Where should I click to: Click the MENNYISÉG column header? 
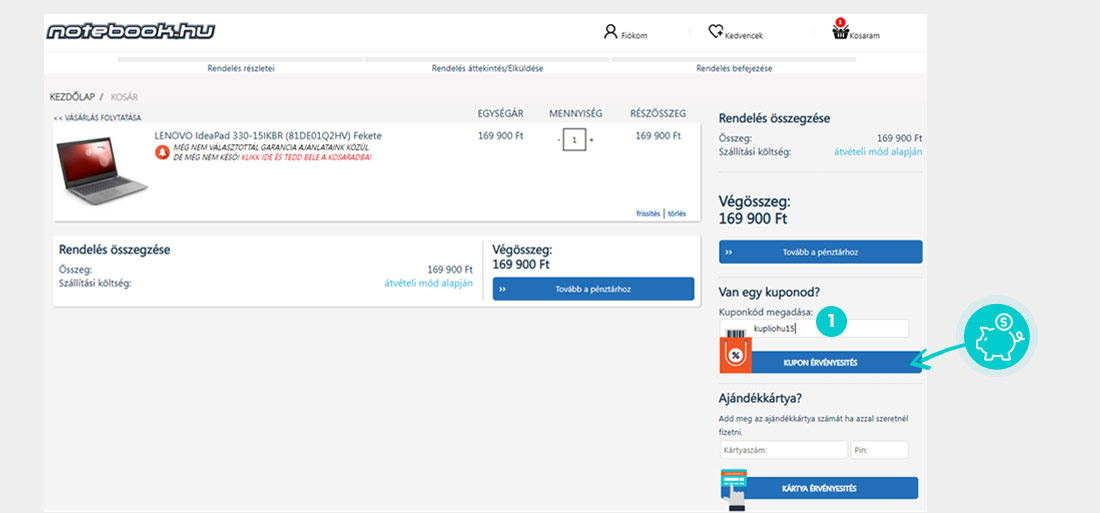click(x=575, y=113)
